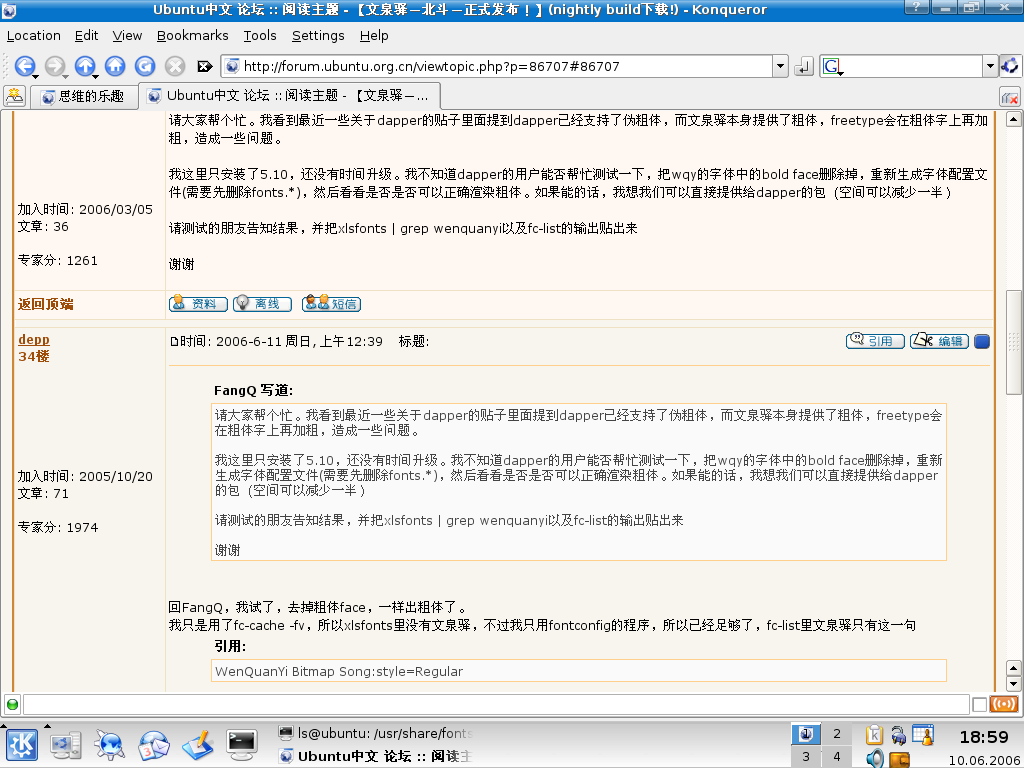Screen dimensions: 1024x768
Task: Click the hat-and-printer tray icon
Action: pyautogui.click(x=899, y=735)
